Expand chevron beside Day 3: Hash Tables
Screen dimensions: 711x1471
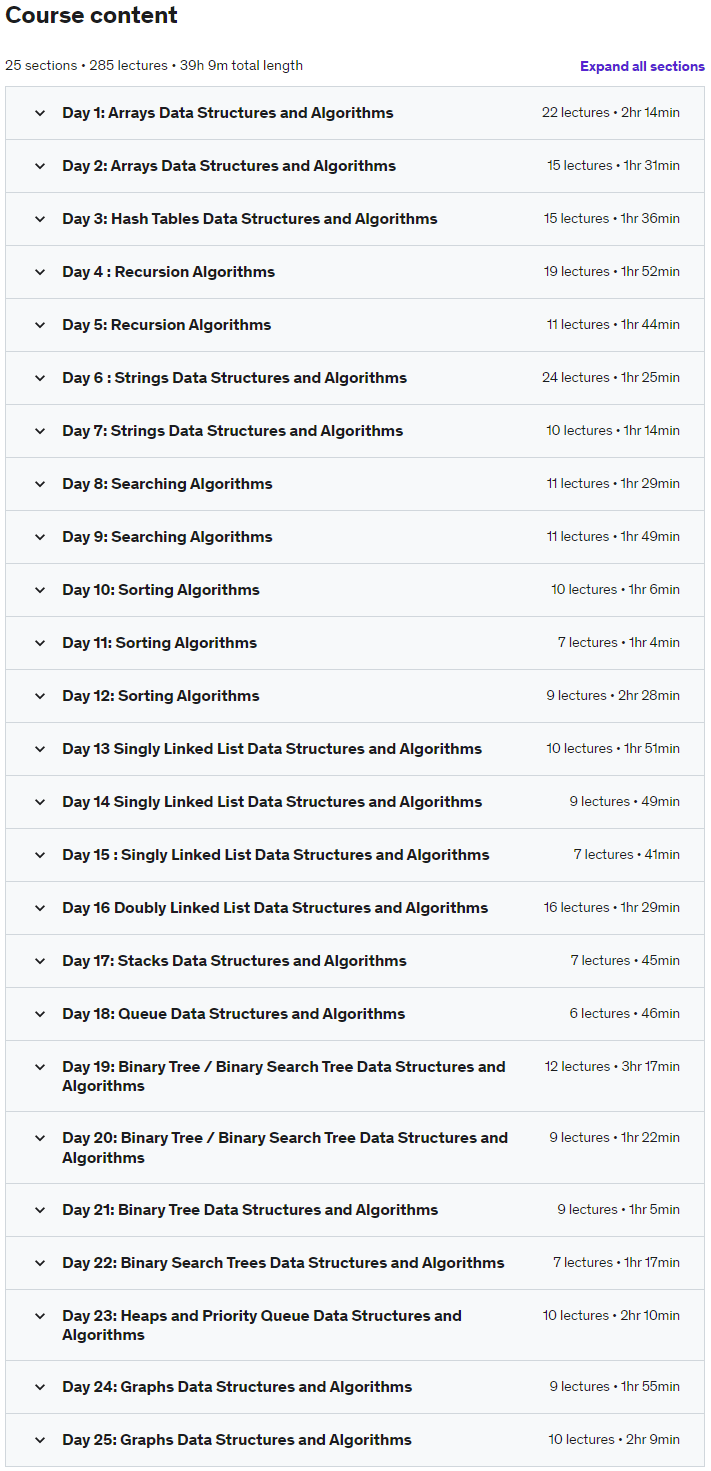coord(40,219)
